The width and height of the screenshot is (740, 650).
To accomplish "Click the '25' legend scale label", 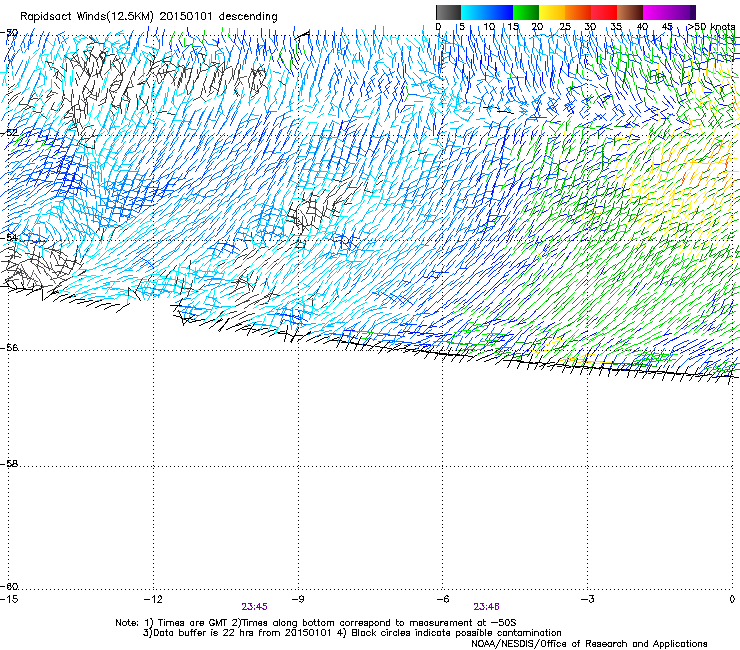I will (565, 26).
